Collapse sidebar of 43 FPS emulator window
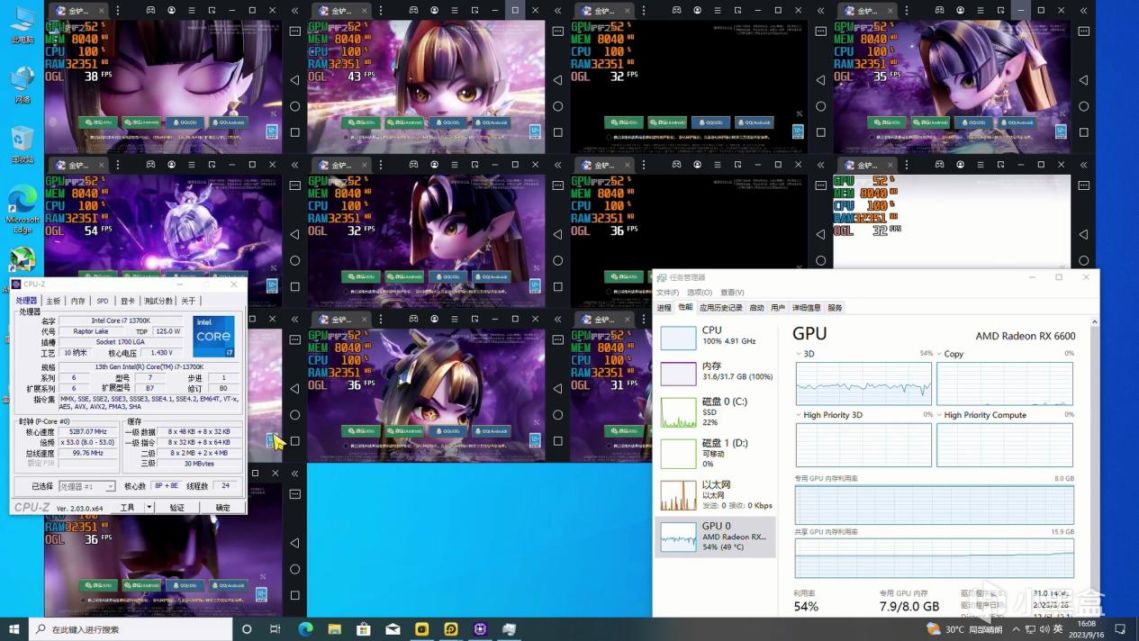The image size is (1139, 641). pyautogui.click(x=558, y=10)
